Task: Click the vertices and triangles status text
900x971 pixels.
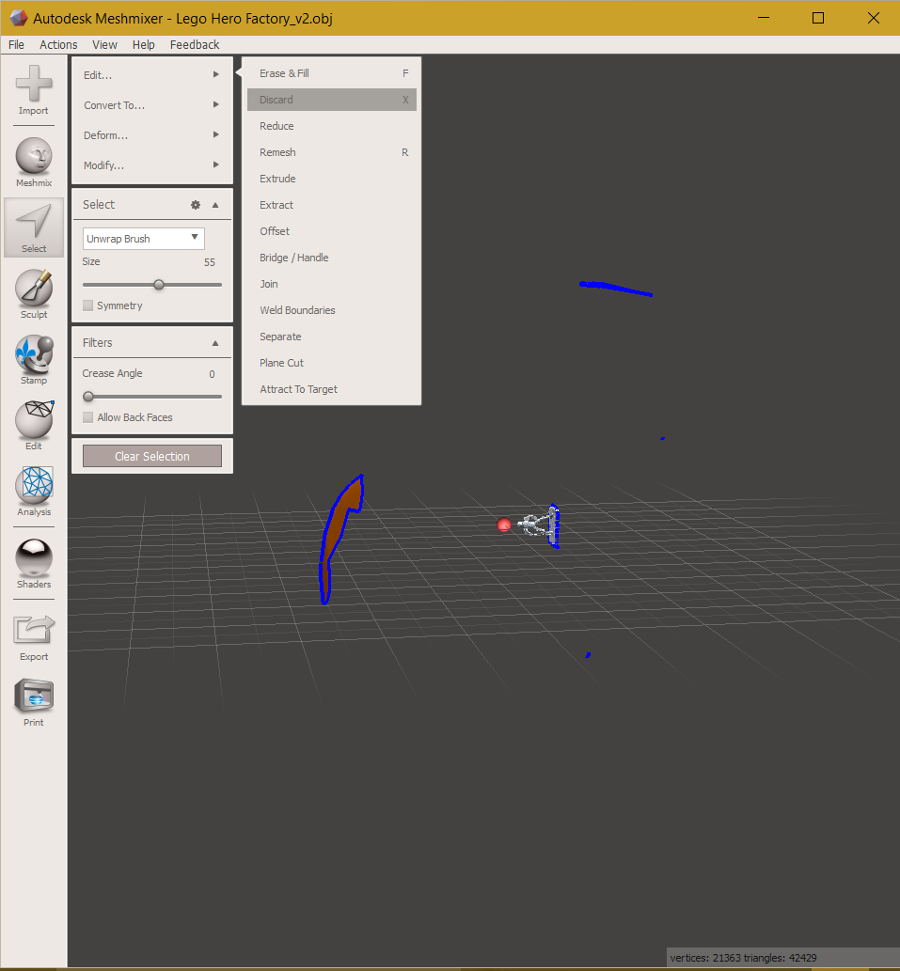Action: pyautogui.click(x=743, y=958)
